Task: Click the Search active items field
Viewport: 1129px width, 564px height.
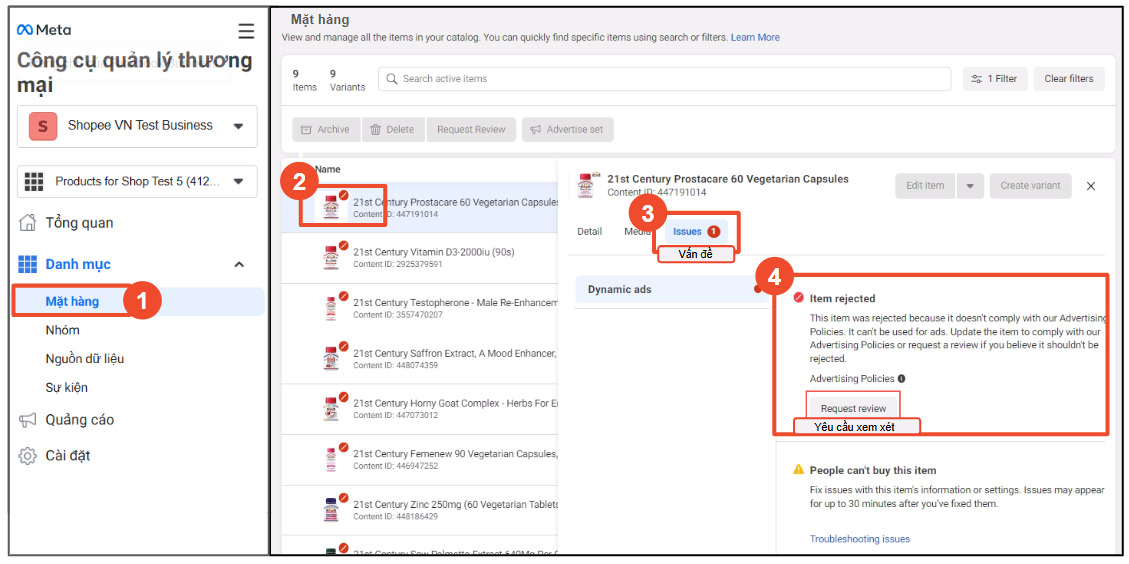Action: coord(664,79)
